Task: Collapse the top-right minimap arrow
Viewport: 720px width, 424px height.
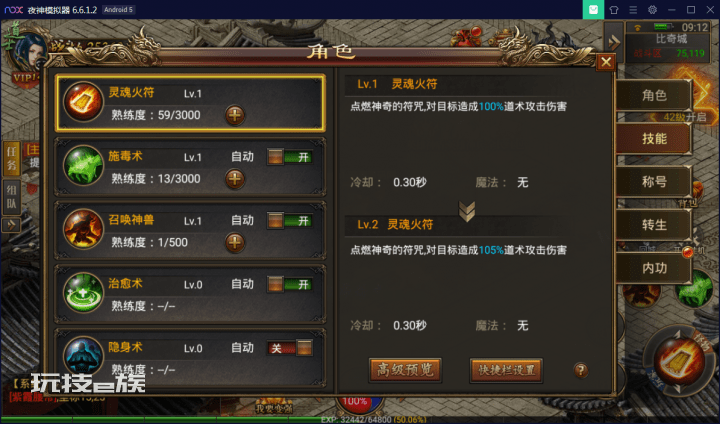Action: pyautogui.click(x=614, y=43)
